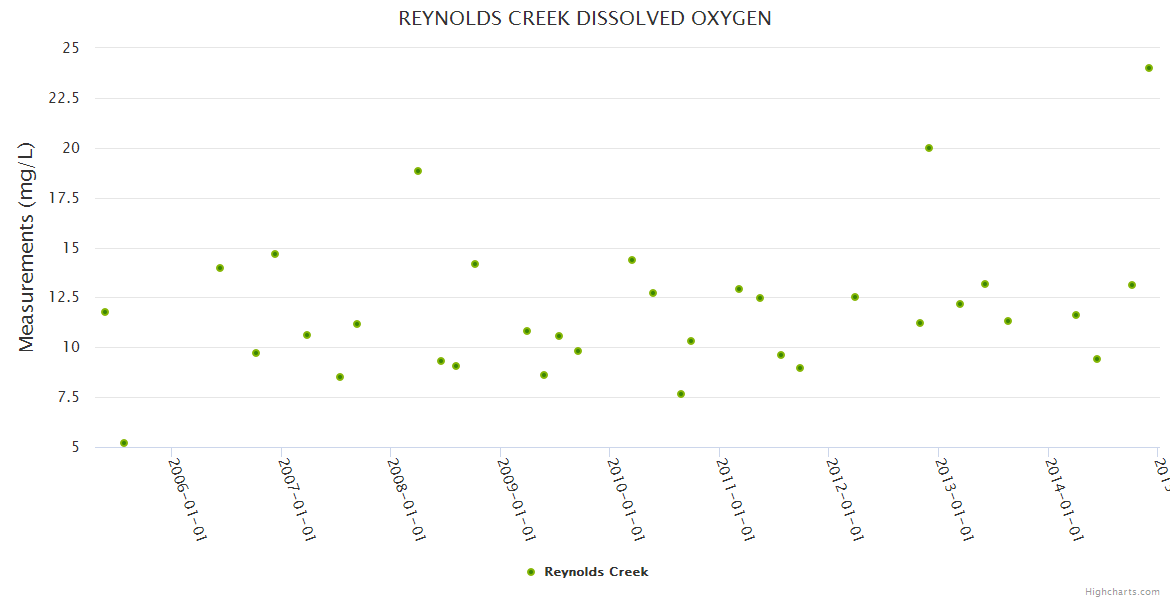Click the Measurements (mg/L) y-axis title
Screen dimensions: 1170x600
27,246
